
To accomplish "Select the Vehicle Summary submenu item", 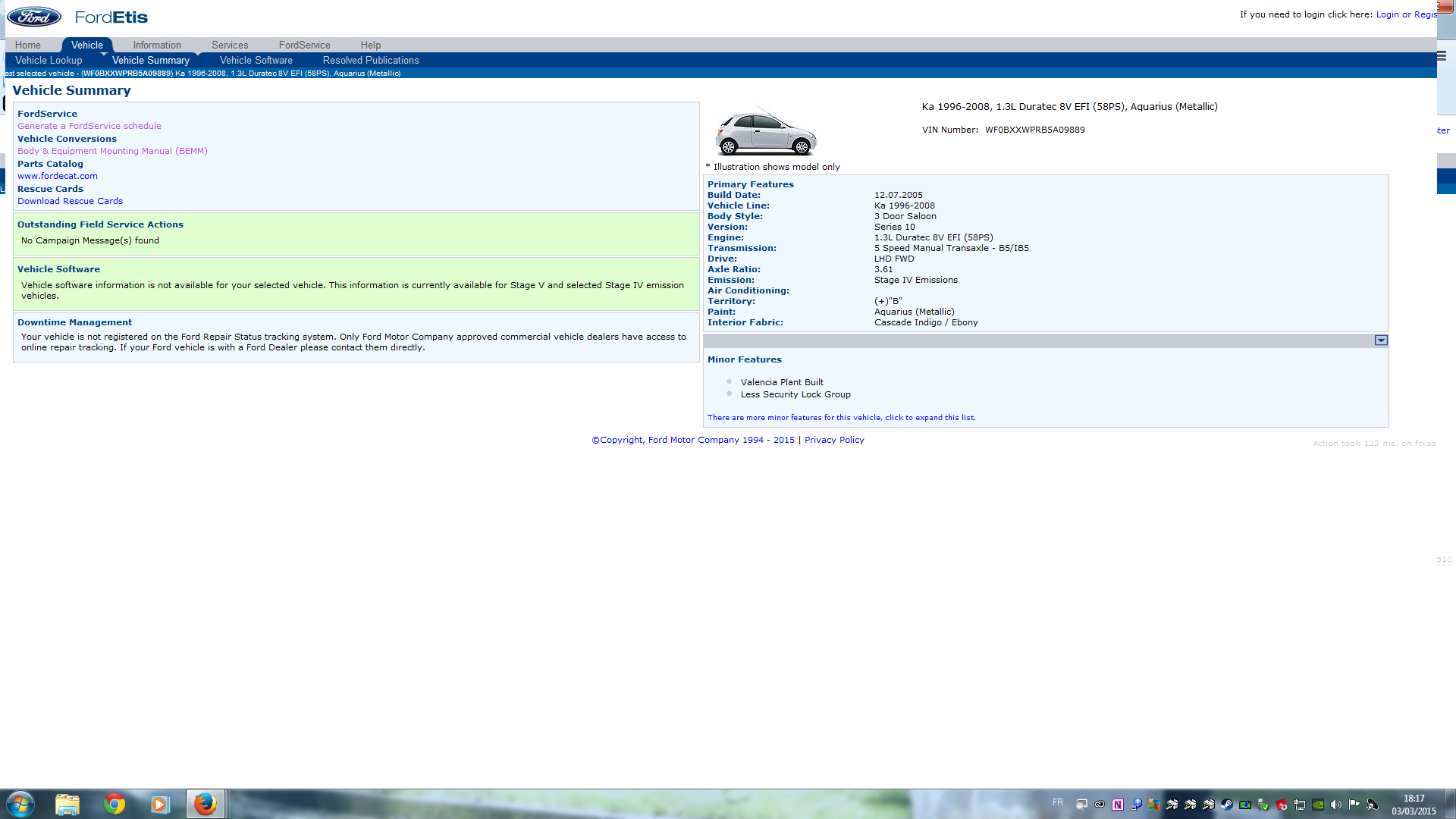I will click(151, 60).
